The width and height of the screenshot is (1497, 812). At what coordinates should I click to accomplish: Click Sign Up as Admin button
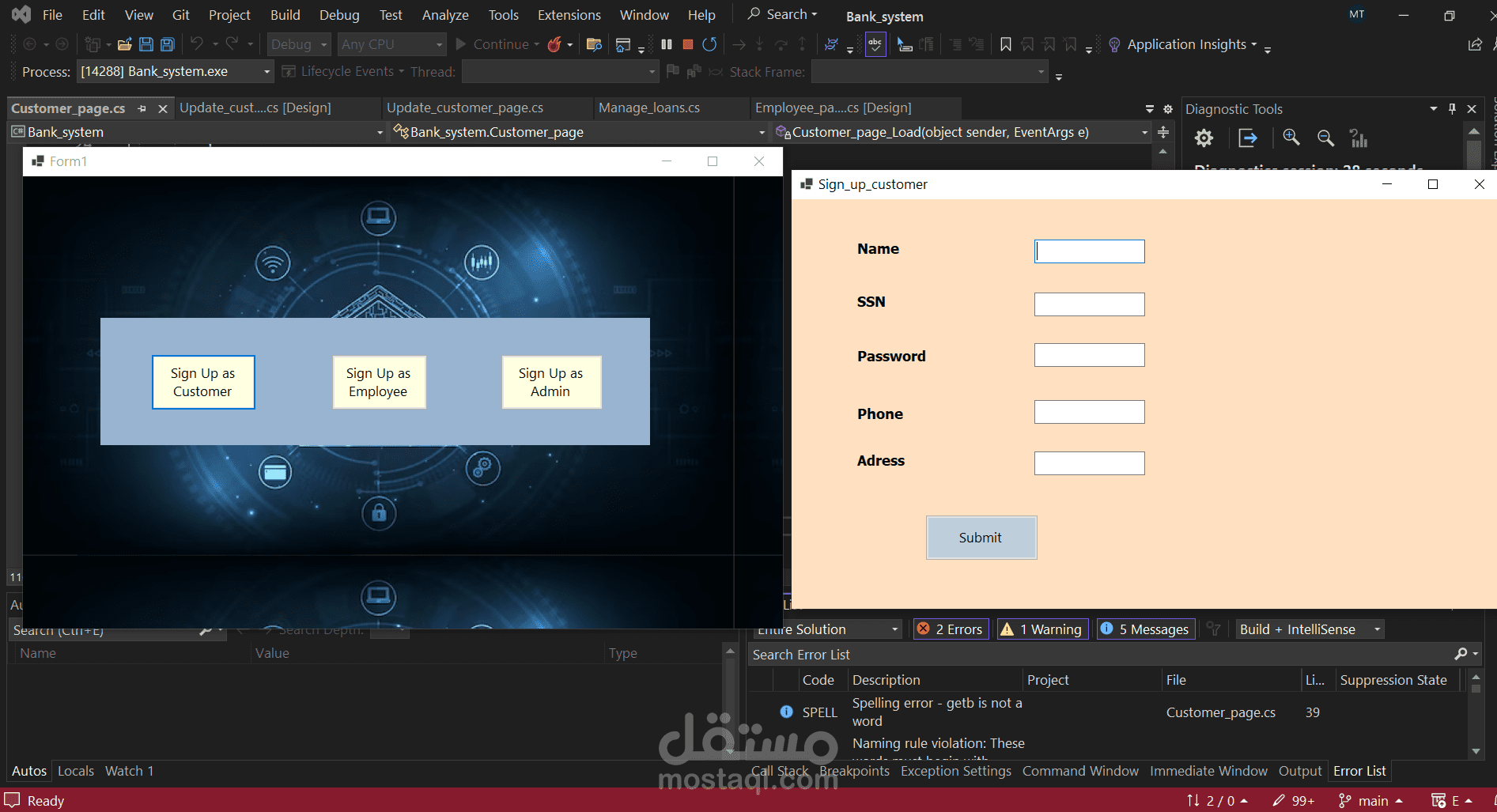pyautogui.click(x=551, y=382)
